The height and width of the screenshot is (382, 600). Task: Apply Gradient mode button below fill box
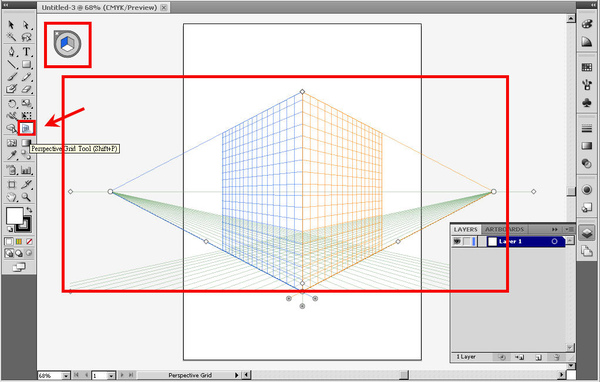(x=18, y=242)
